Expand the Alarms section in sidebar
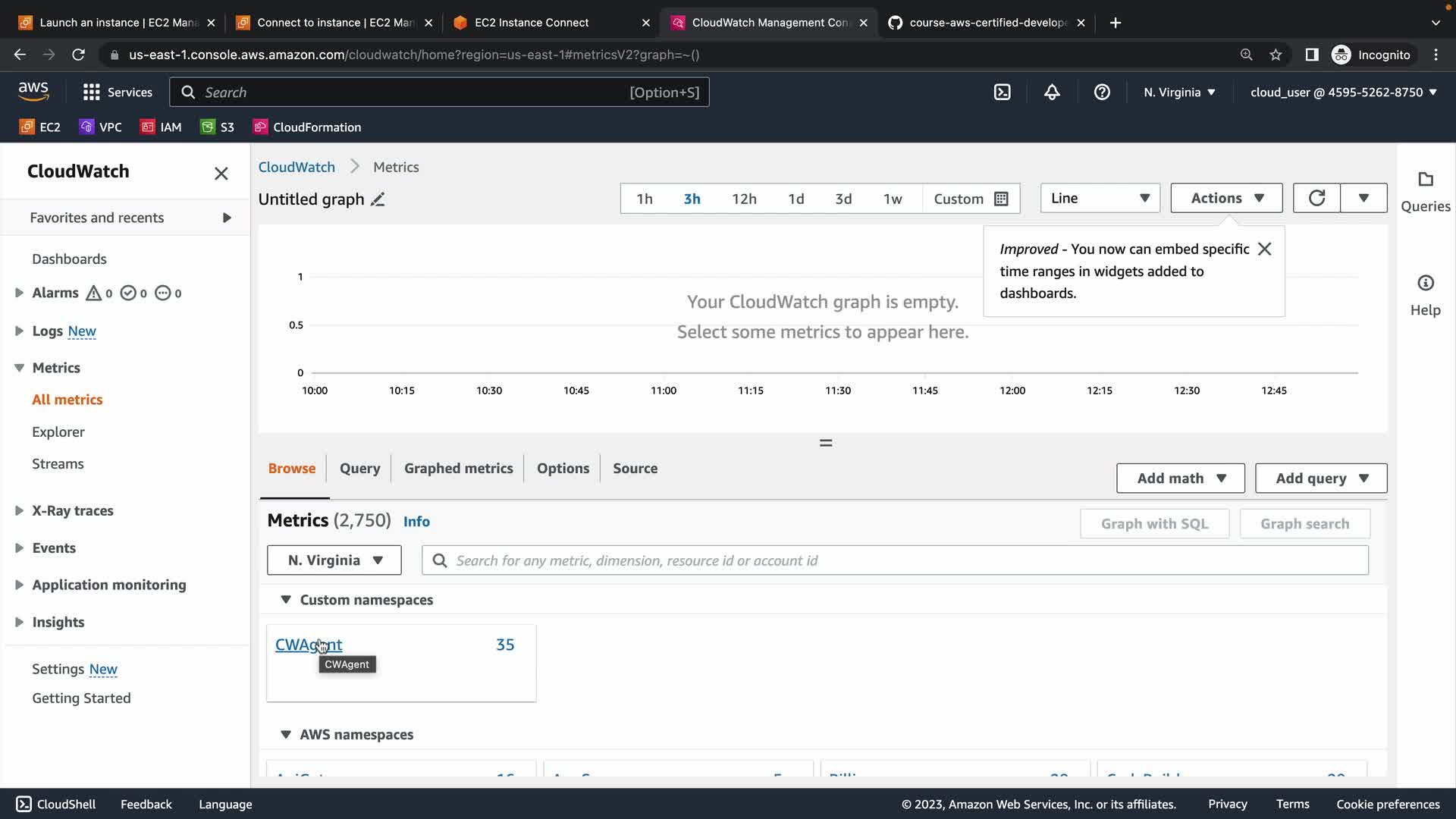The image size is (1456, 819). (20, 293)
